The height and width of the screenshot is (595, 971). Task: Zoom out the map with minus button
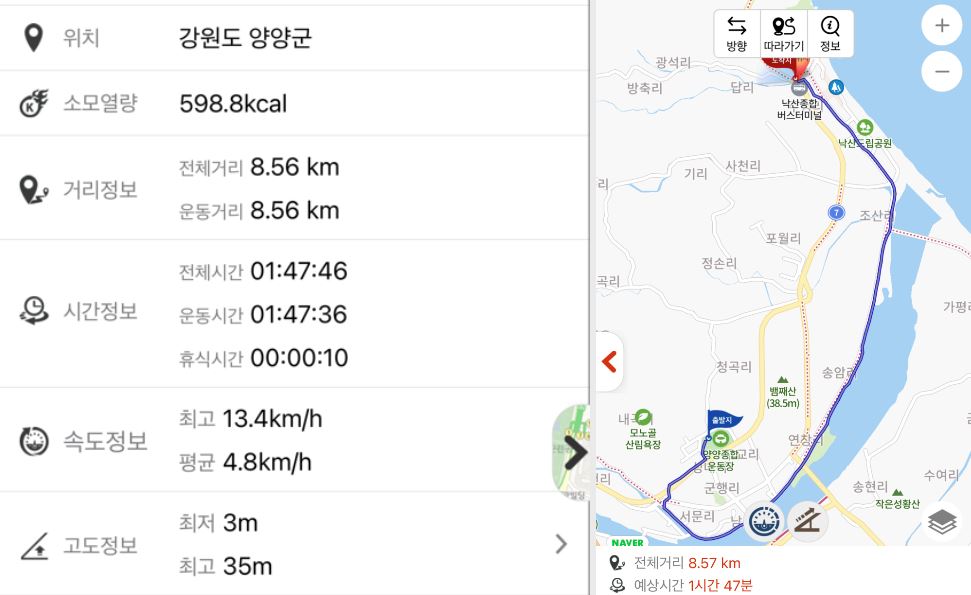coord(941,71)
